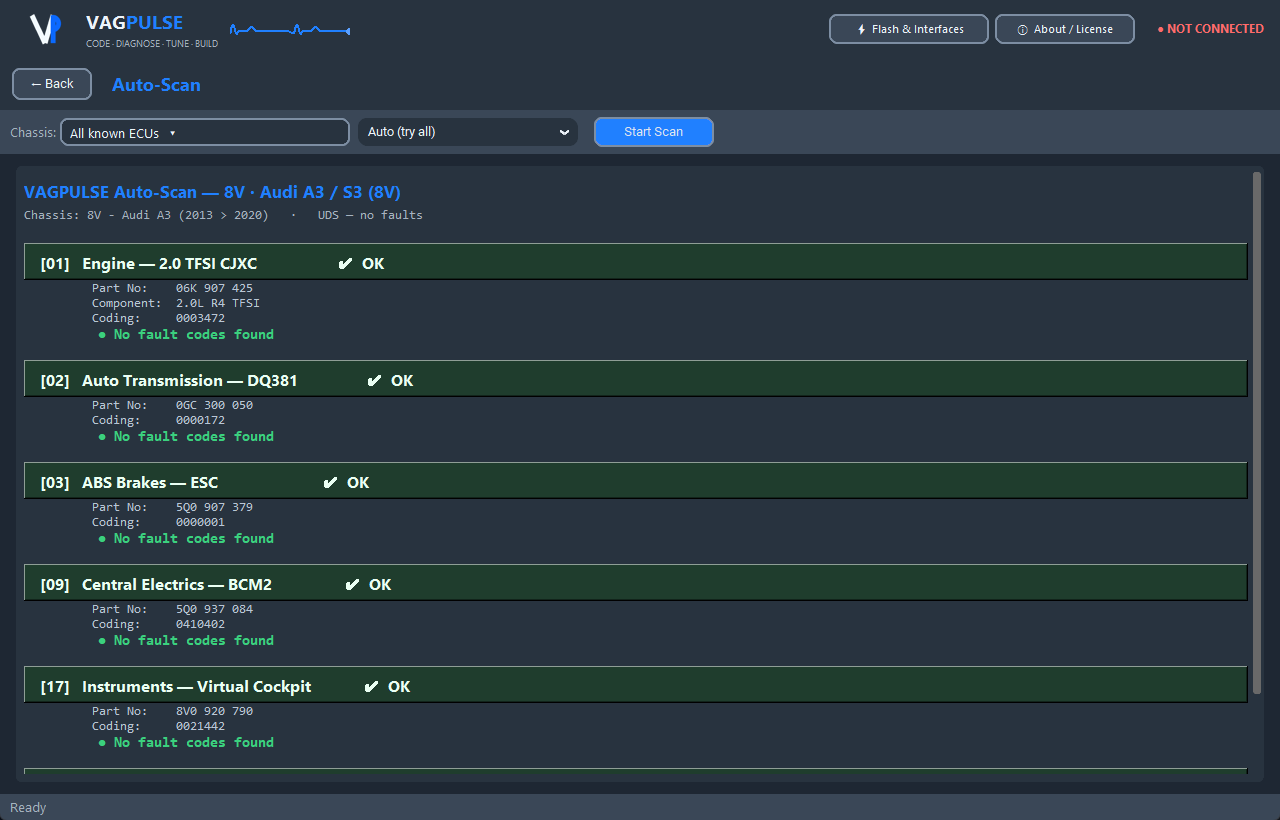Screen dimensions: 1280x820
Task: Select the [01] Engine 2.0 TFSI CJXC header
Action: (x=636, y=262)
